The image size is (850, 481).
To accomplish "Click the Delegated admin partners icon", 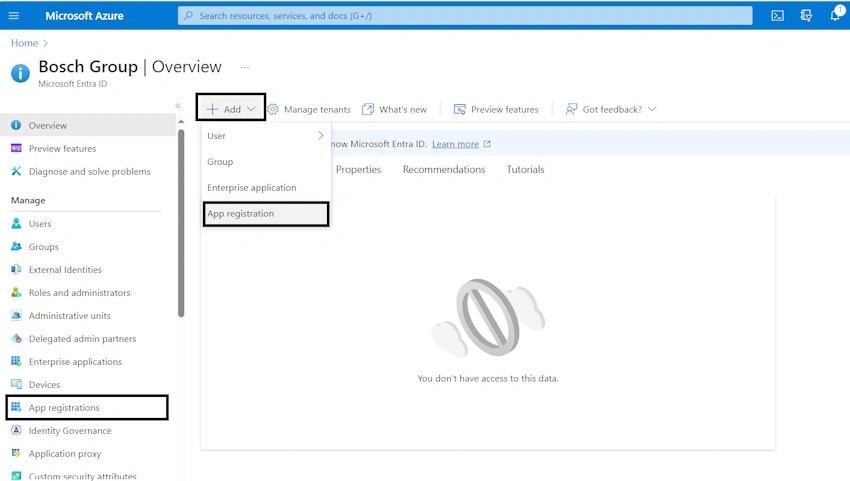I will pos(16,338).
